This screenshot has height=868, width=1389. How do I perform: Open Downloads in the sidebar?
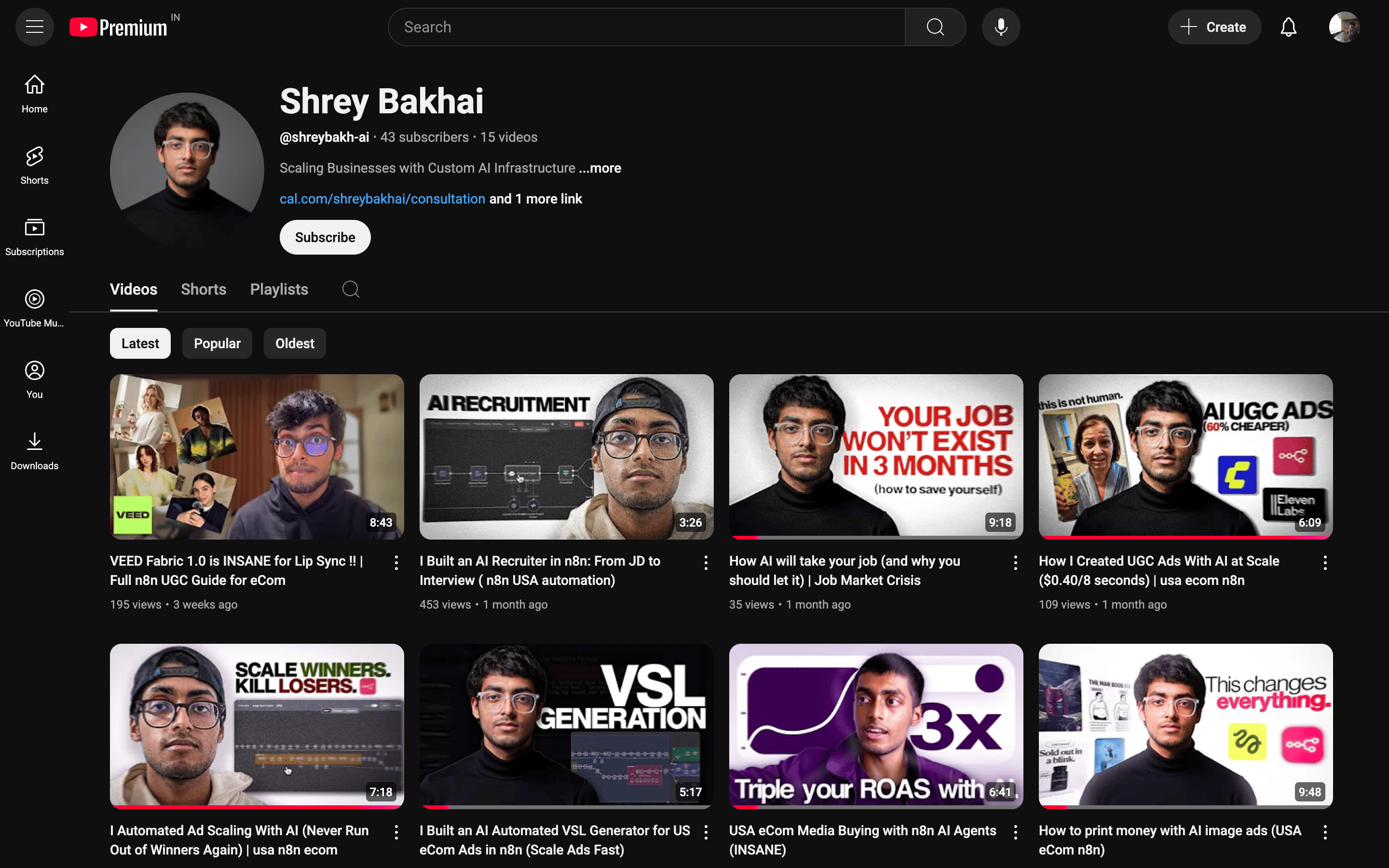coord(34,451)
